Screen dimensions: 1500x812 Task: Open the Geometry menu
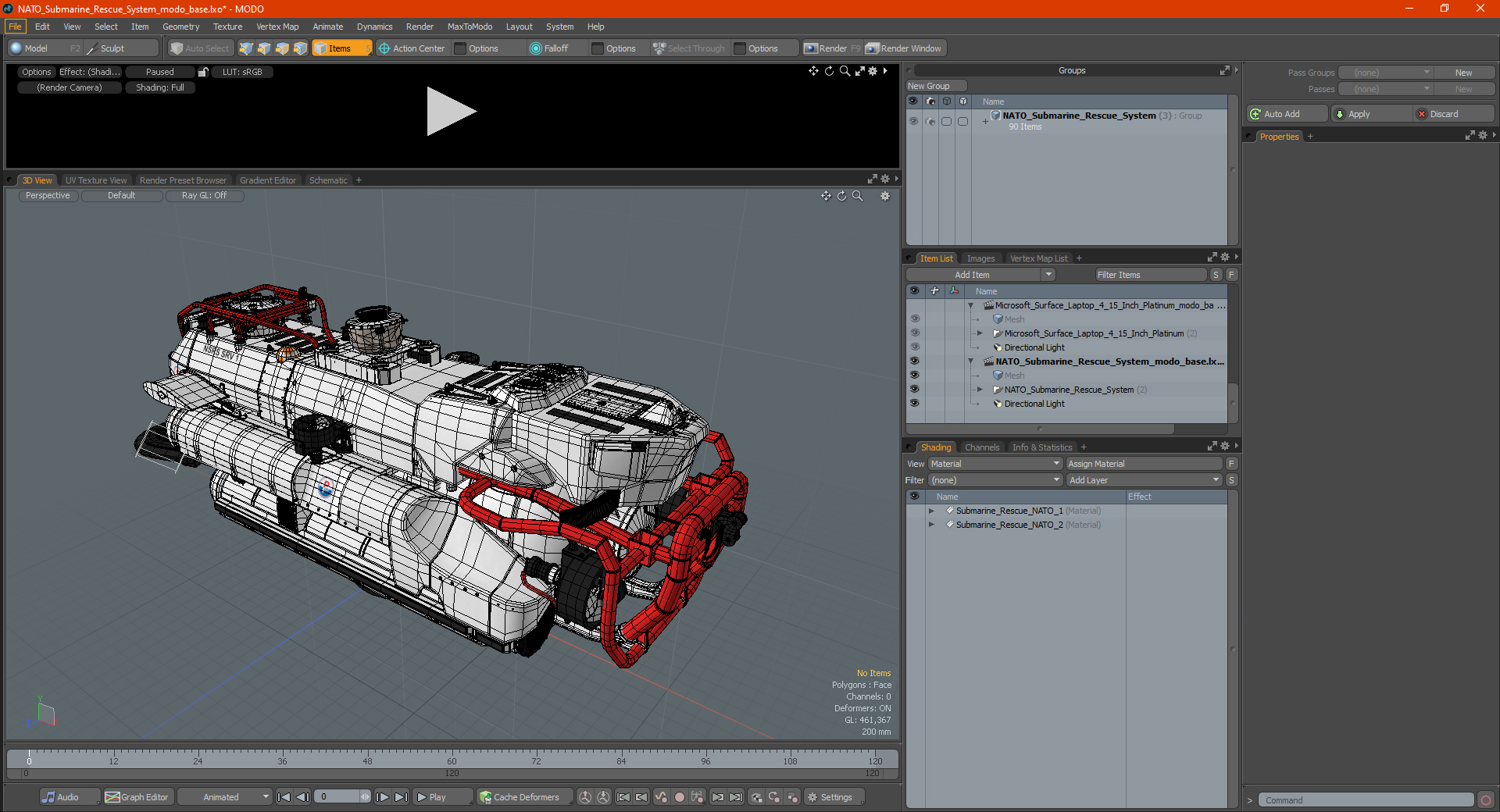(180, 27)
